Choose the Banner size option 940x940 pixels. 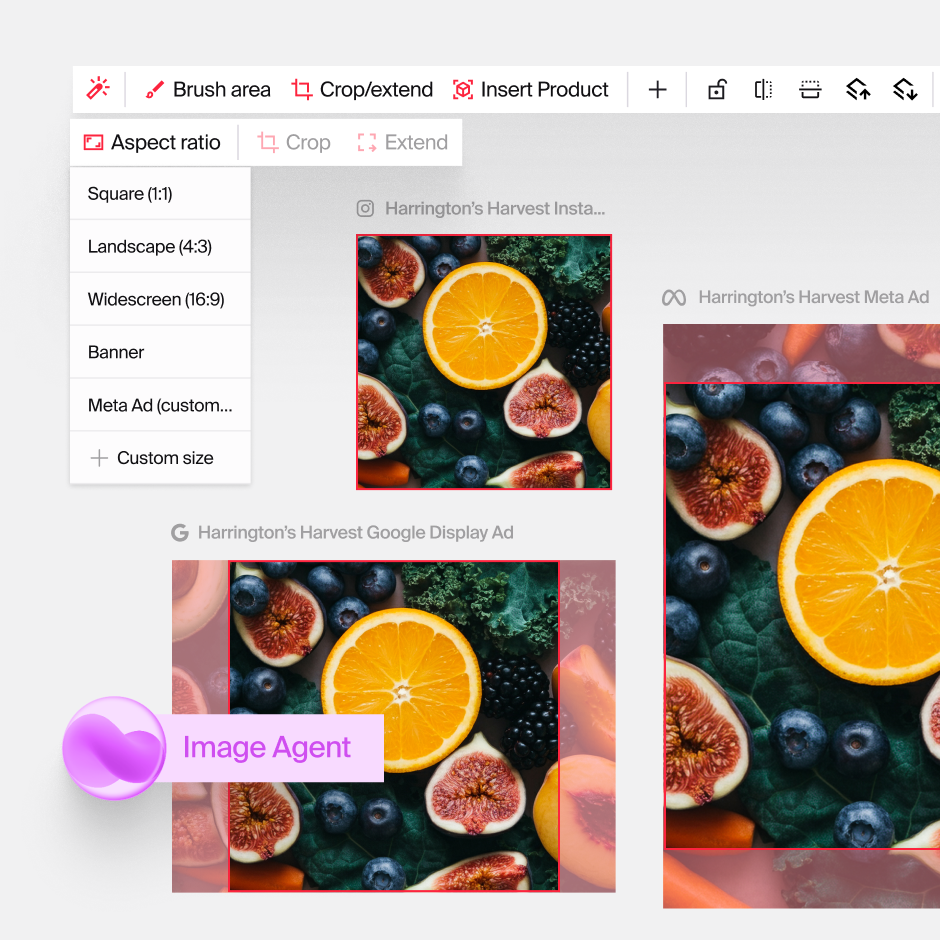[160, 352]
